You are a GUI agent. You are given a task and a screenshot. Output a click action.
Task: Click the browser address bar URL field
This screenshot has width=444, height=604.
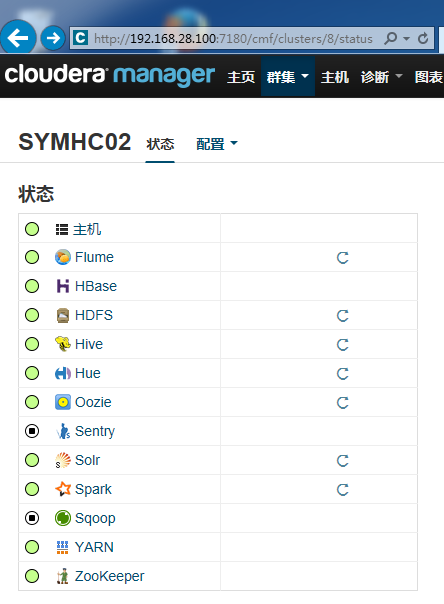click(233, 39)
